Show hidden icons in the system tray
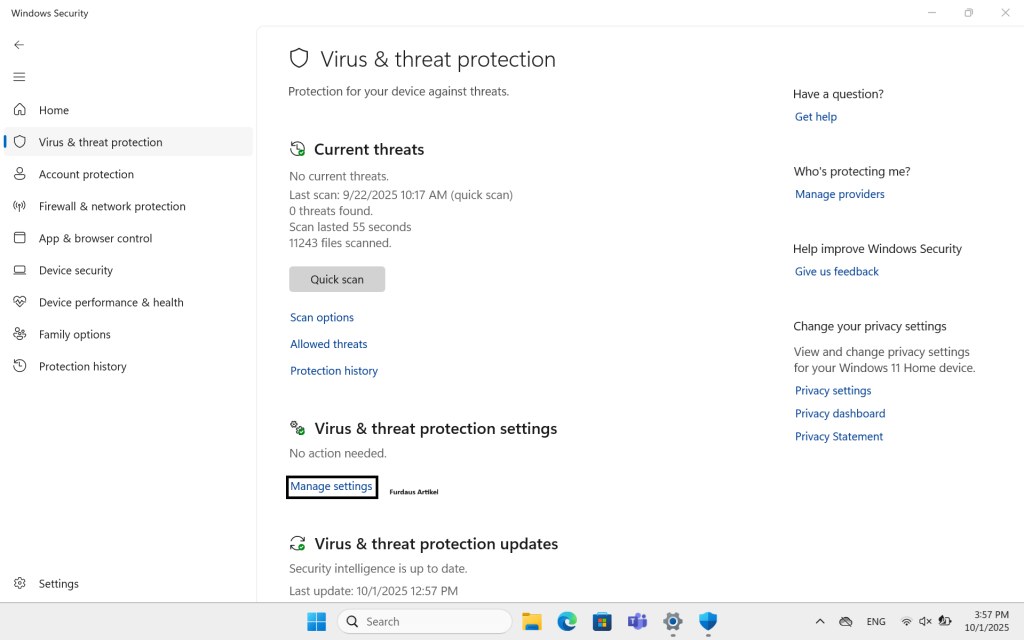1024x640 pixels. point(820,622)
